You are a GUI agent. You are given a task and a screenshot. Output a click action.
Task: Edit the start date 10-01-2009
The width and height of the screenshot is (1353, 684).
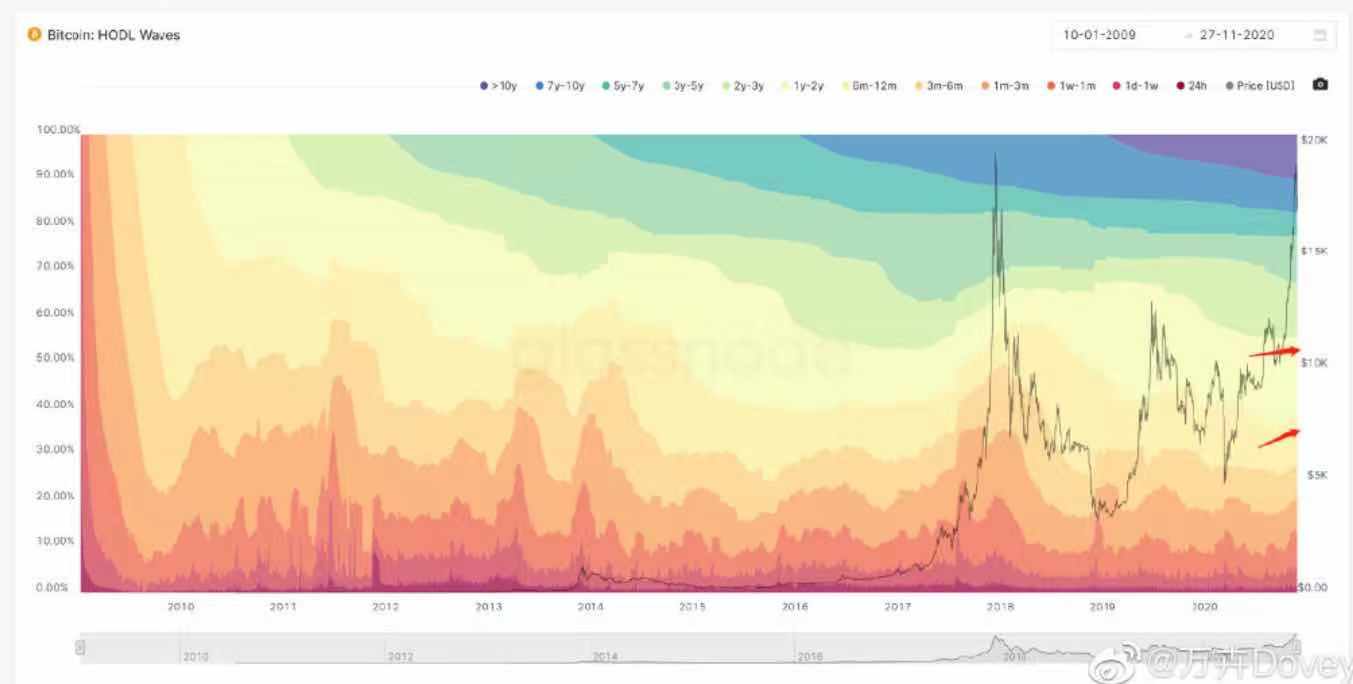1098,35
